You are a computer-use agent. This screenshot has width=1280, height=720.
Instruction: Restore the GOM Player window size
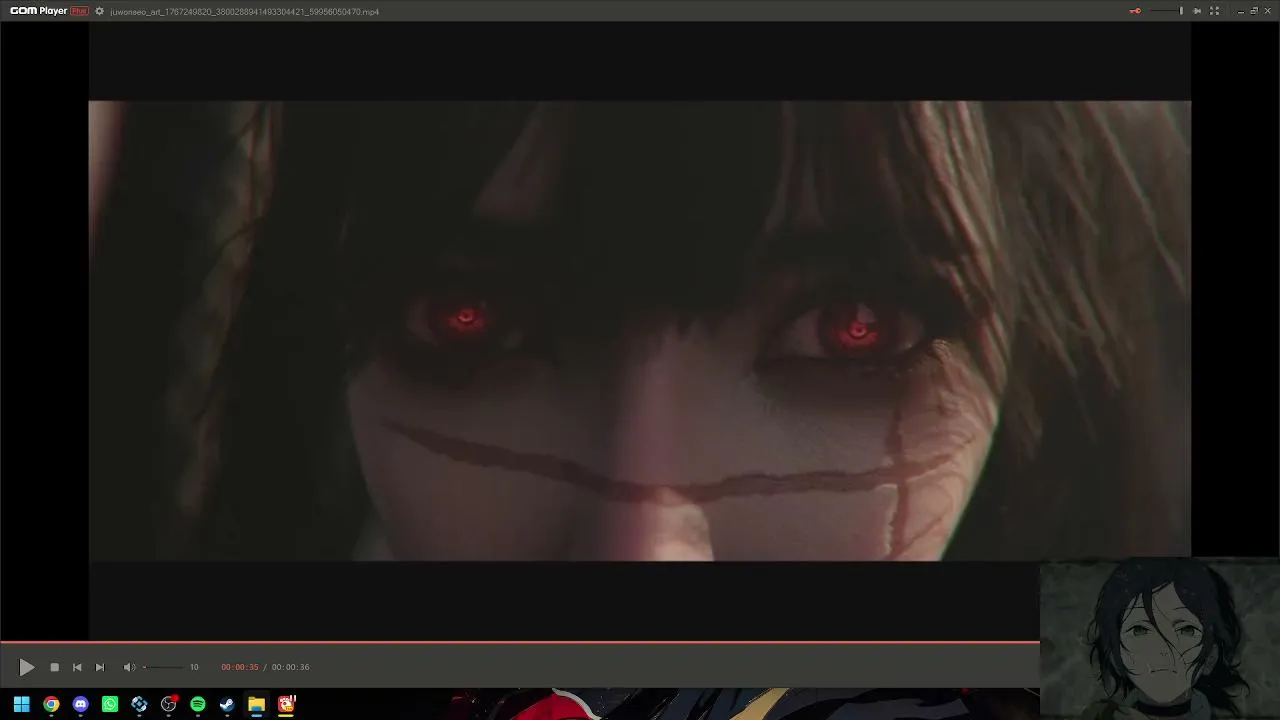pos(1254,11)
